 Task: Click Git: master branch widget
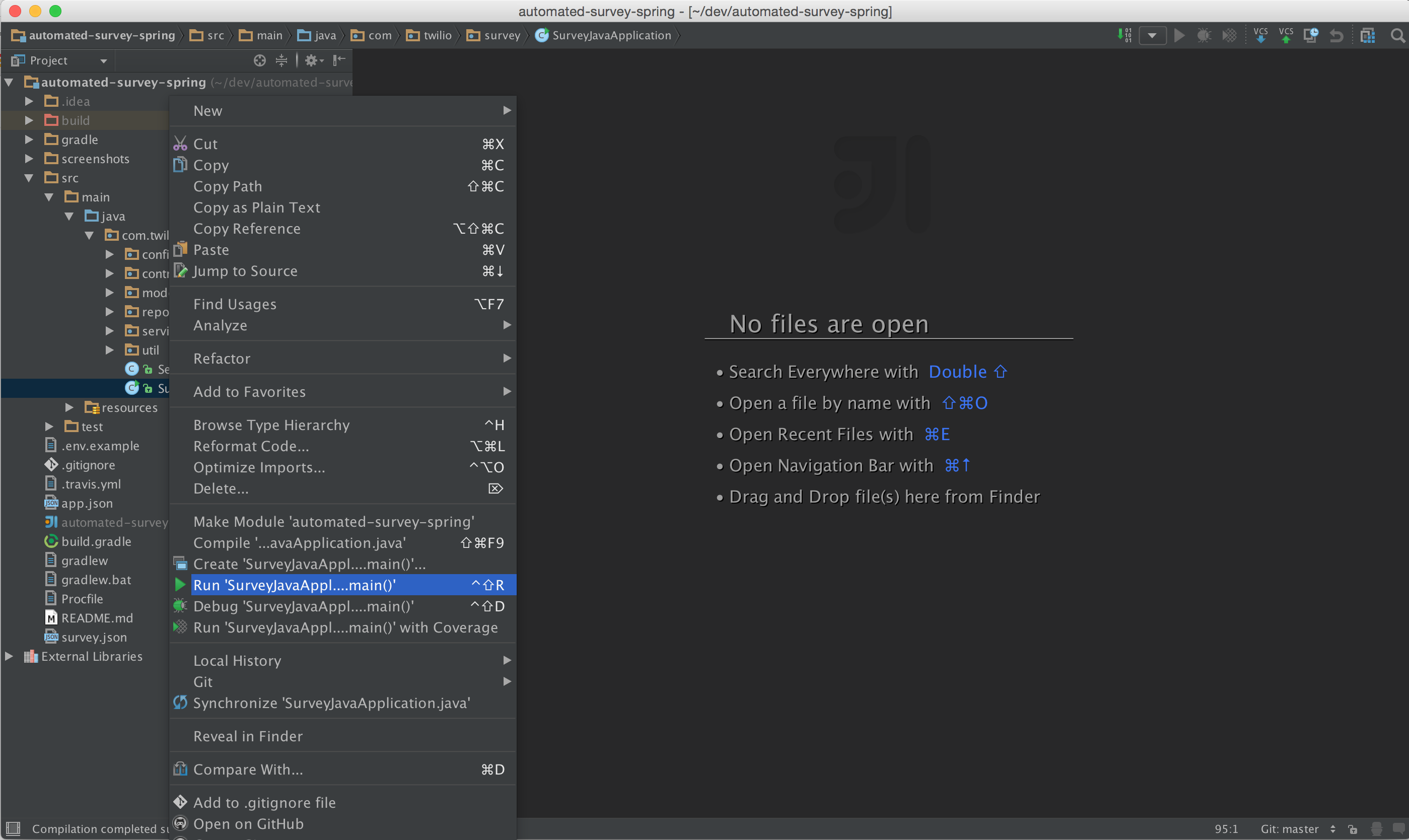point(1298,829)
